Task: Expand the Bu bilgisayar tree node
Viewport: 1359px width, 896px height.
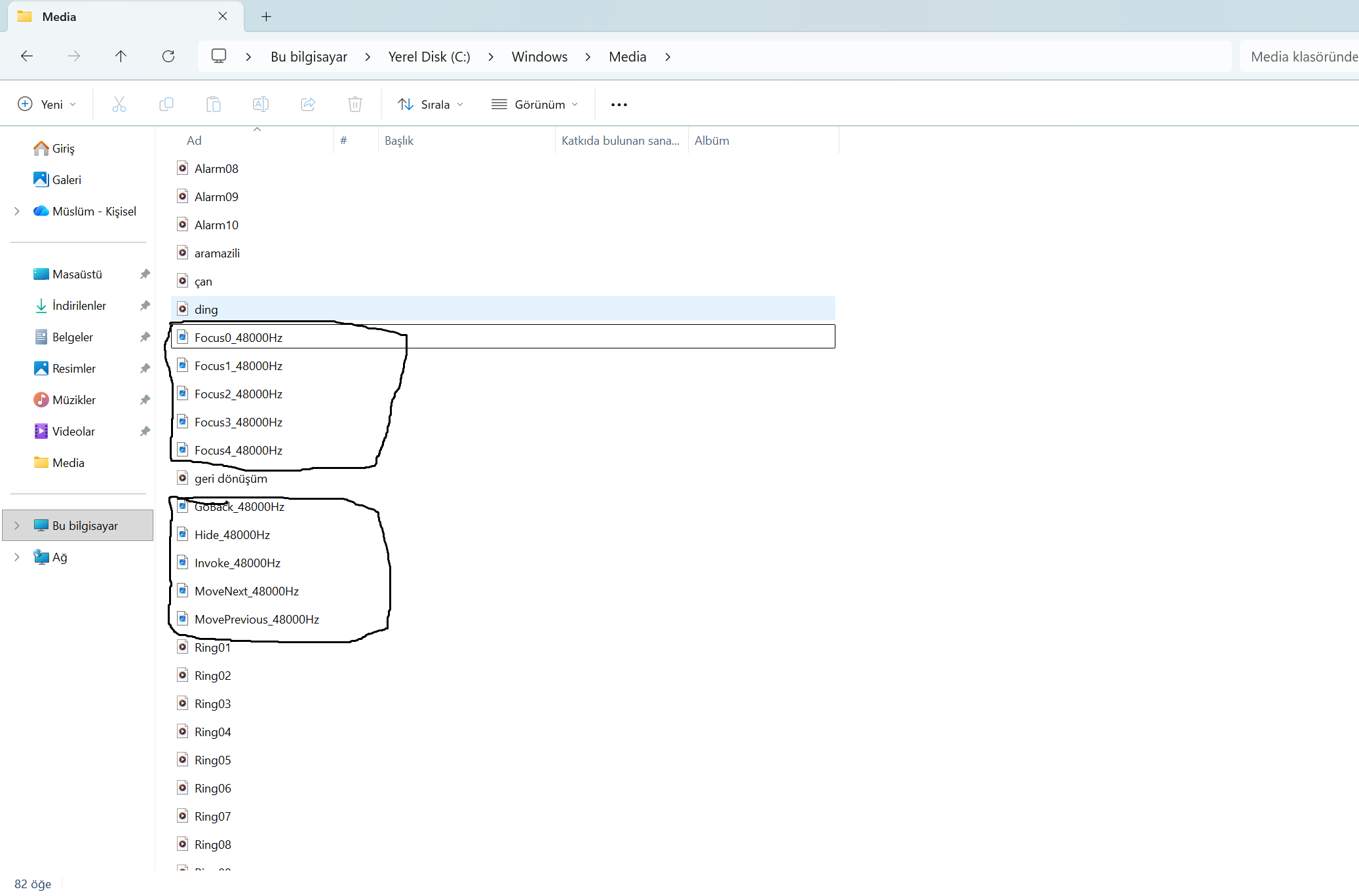Action: (17, 525)
